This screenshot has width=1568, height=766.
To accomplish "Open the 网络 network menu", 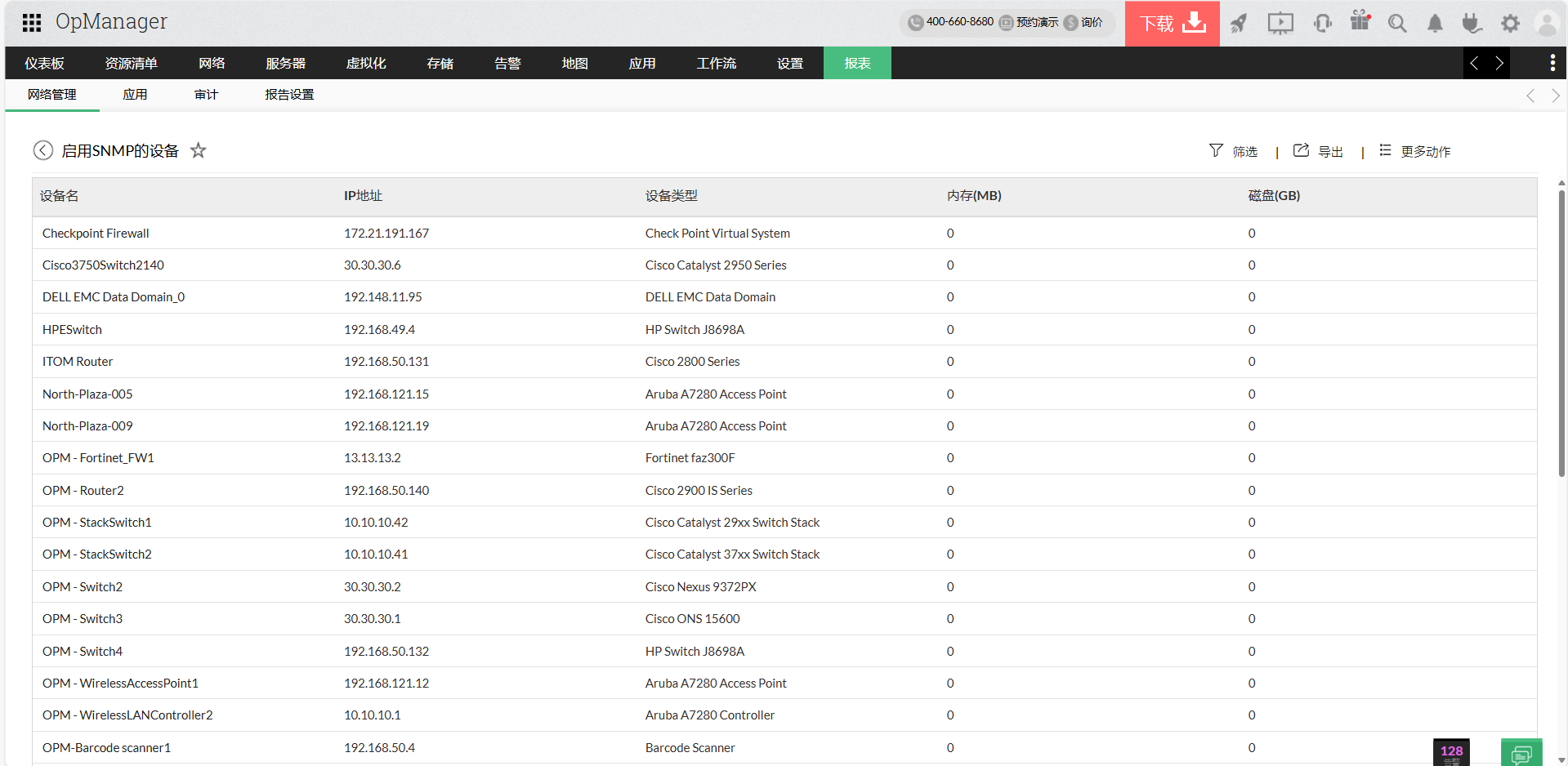I will pos(212,63).
